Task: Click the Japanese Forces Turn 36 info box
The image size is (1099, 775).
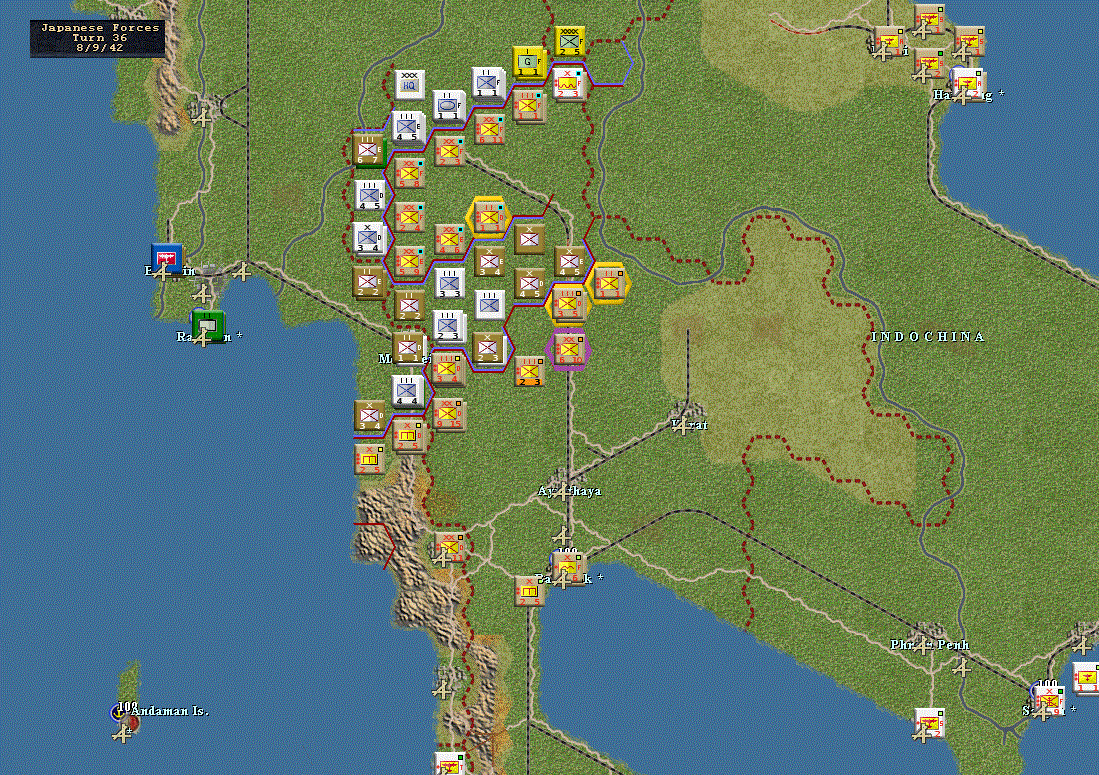Action: pyautogui.click(x=97, y=39)
